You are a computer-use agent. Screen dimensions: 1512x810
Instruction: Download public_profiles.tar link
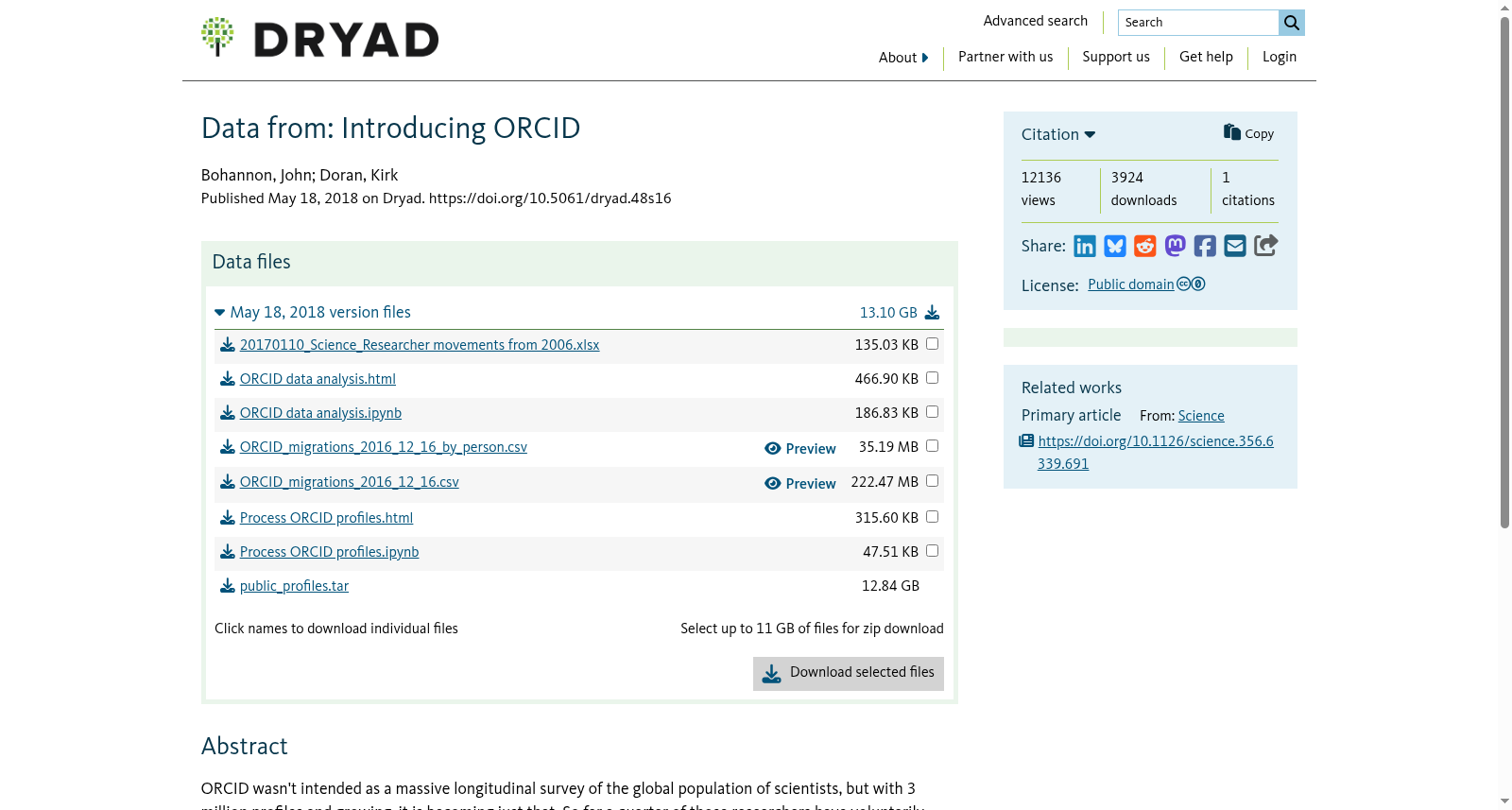[x=294, y=586]
